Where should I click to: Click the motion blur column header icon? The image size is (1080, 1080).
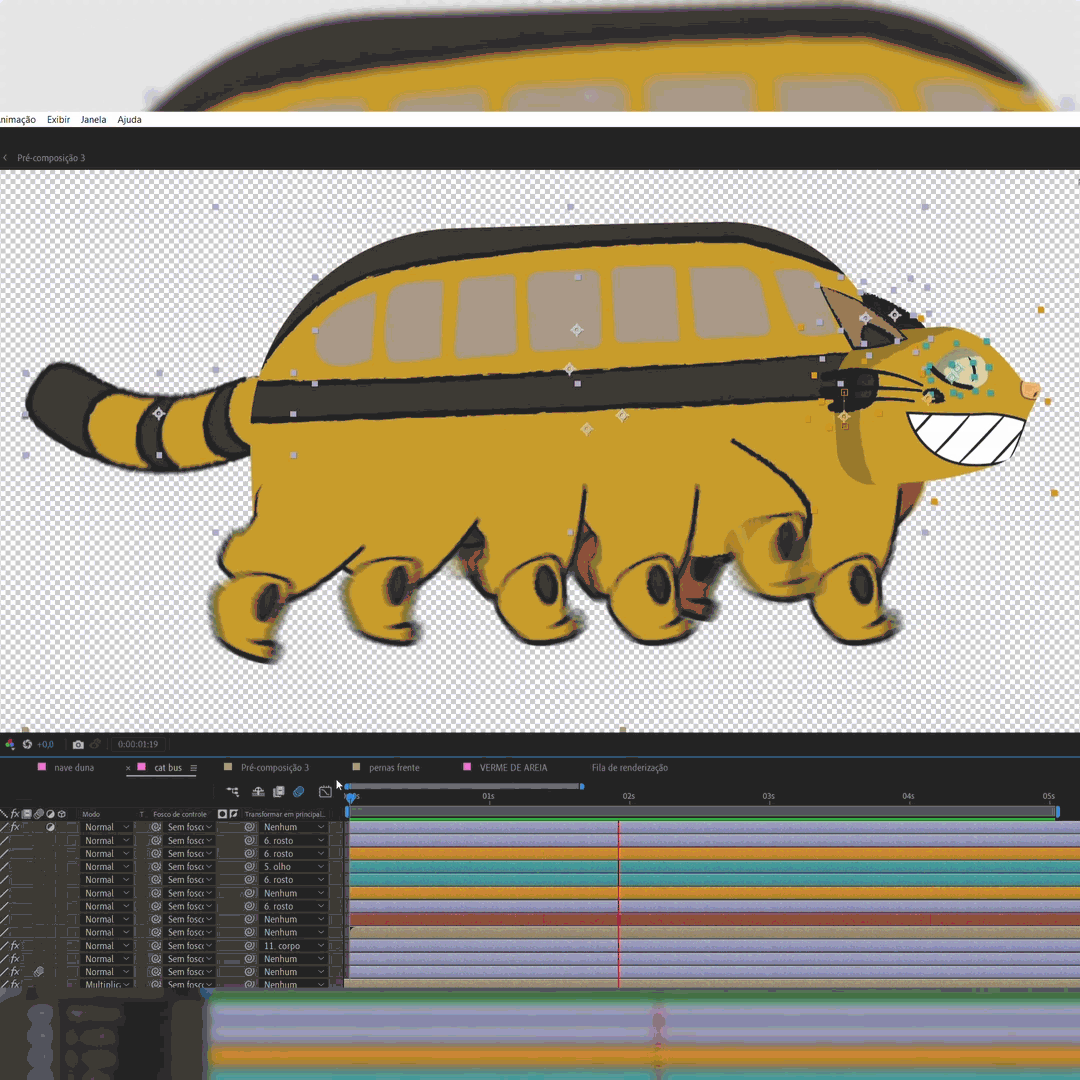[39, 813]
